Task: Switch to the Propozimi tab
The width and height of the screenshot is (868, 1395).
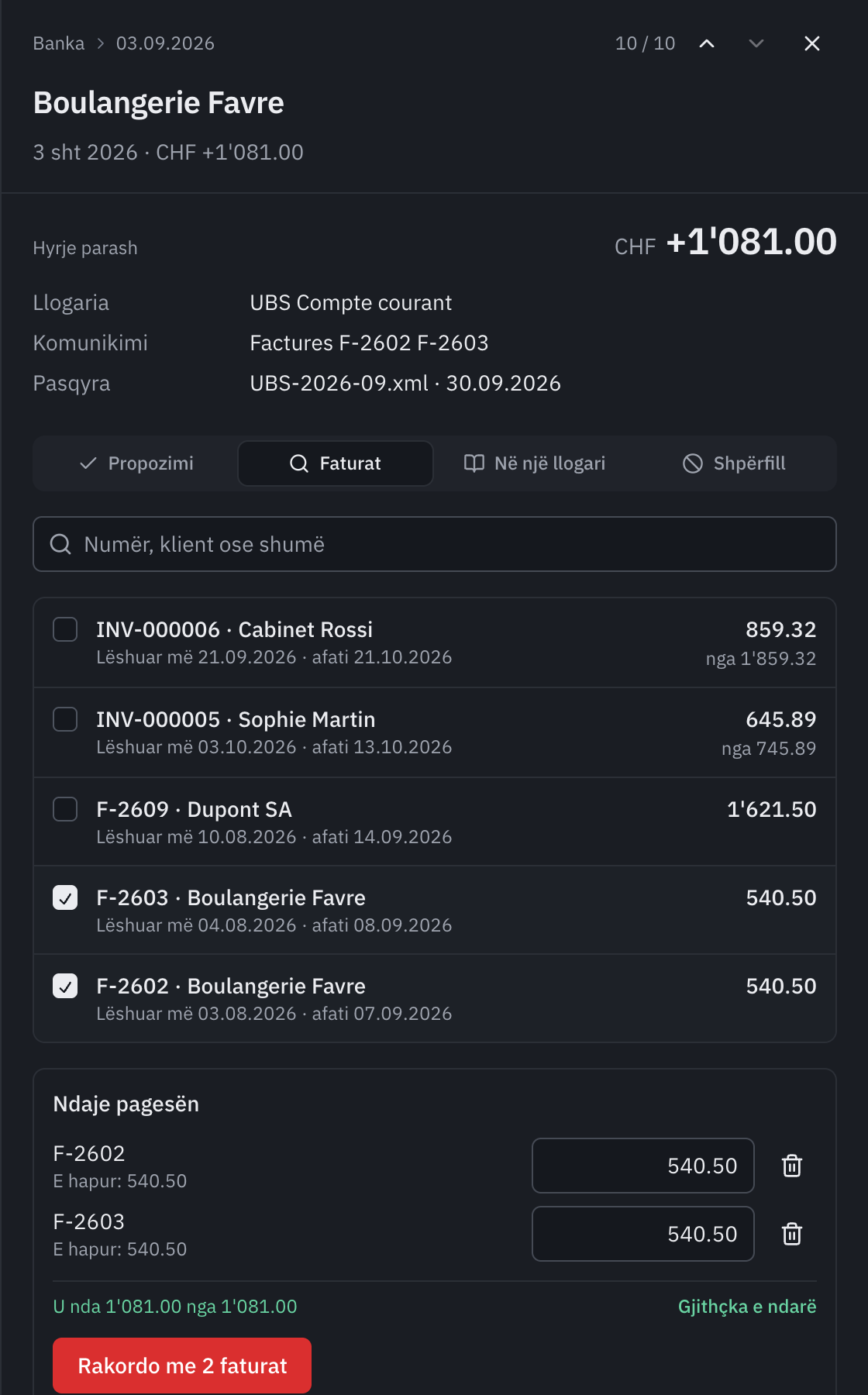Action: 136,463
